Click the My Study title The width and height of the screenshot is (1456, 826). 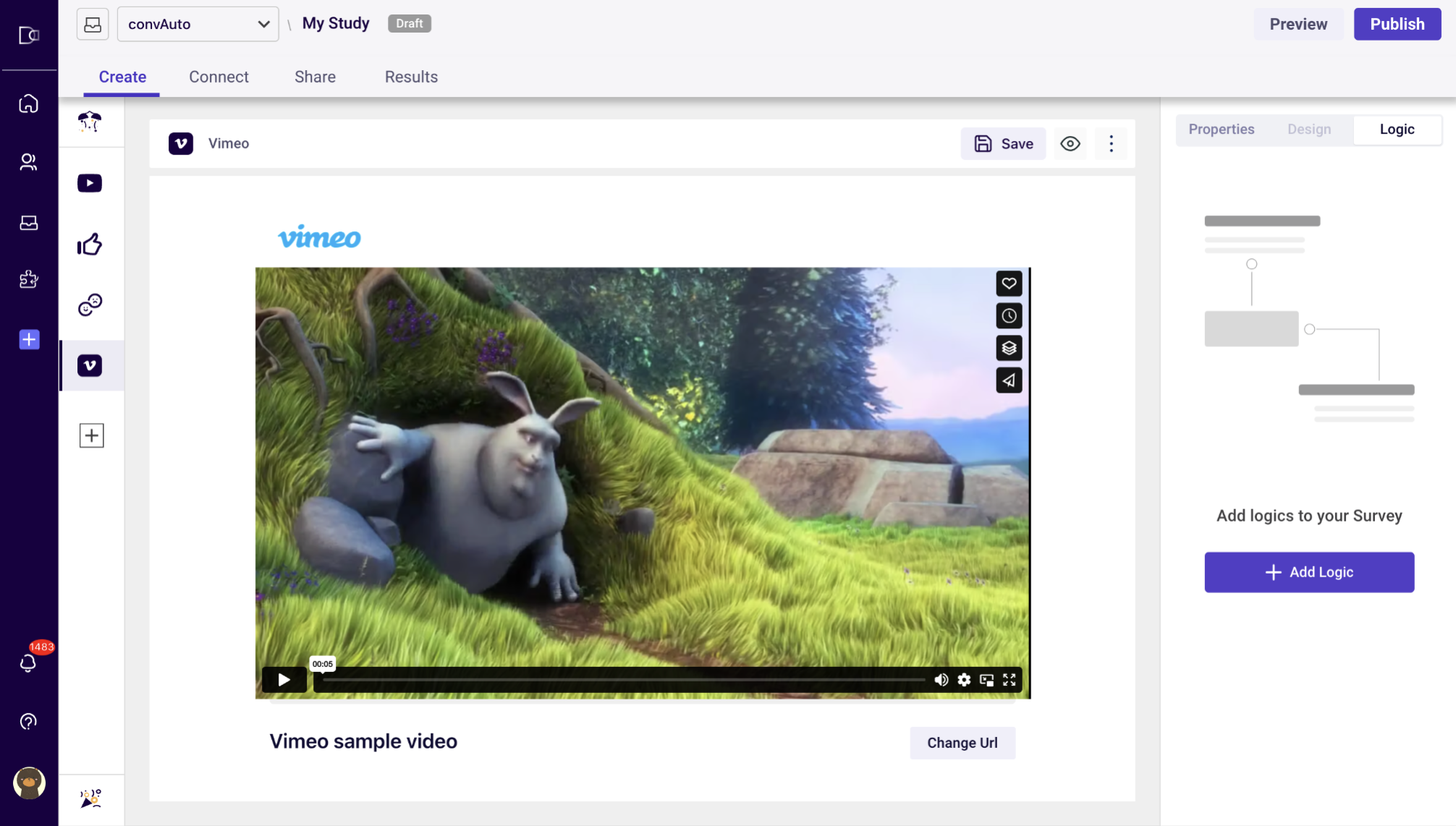336,23
